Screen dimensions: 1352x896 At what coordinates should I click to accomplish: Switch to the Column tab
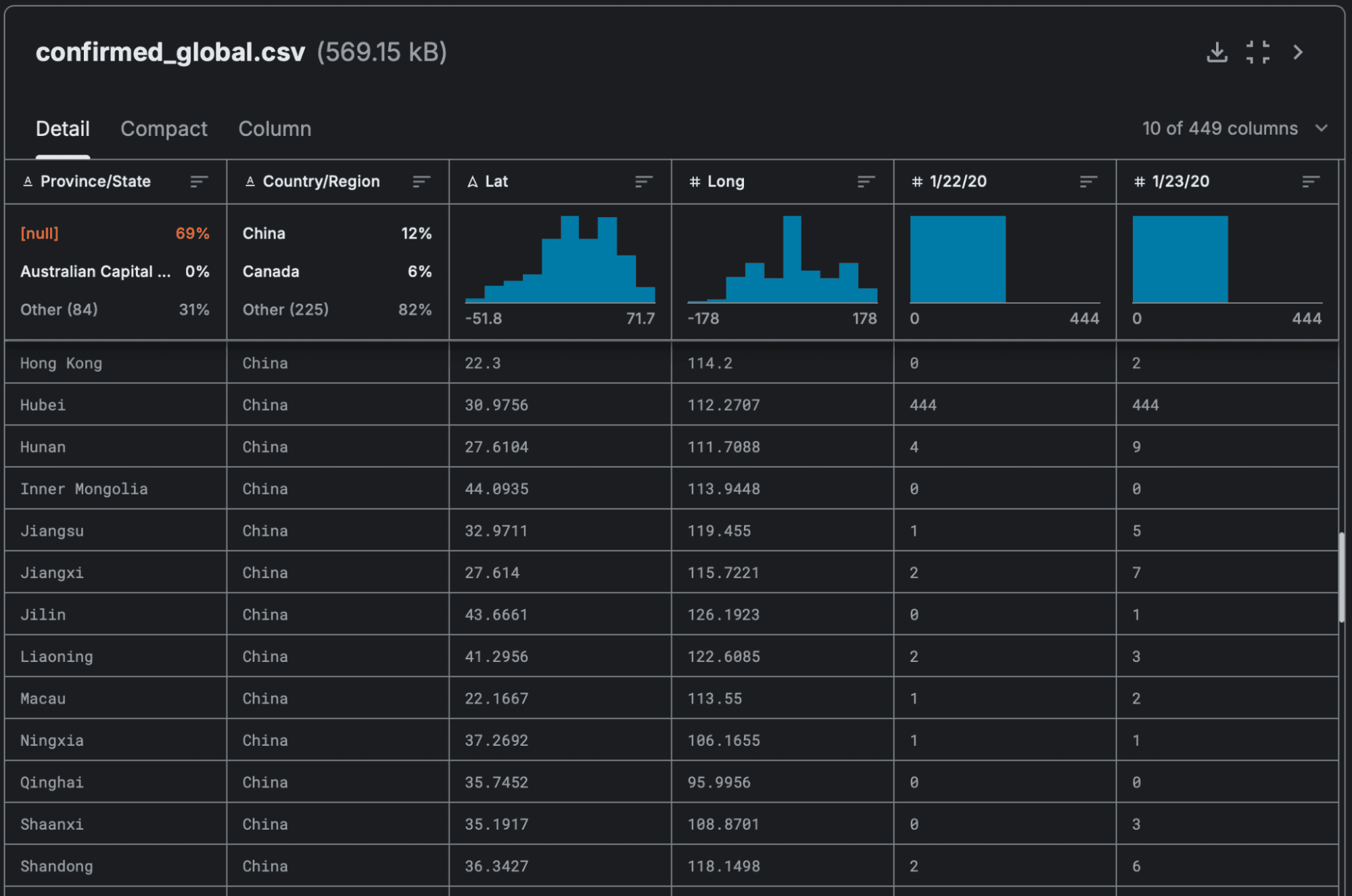(x=275, y=128)
